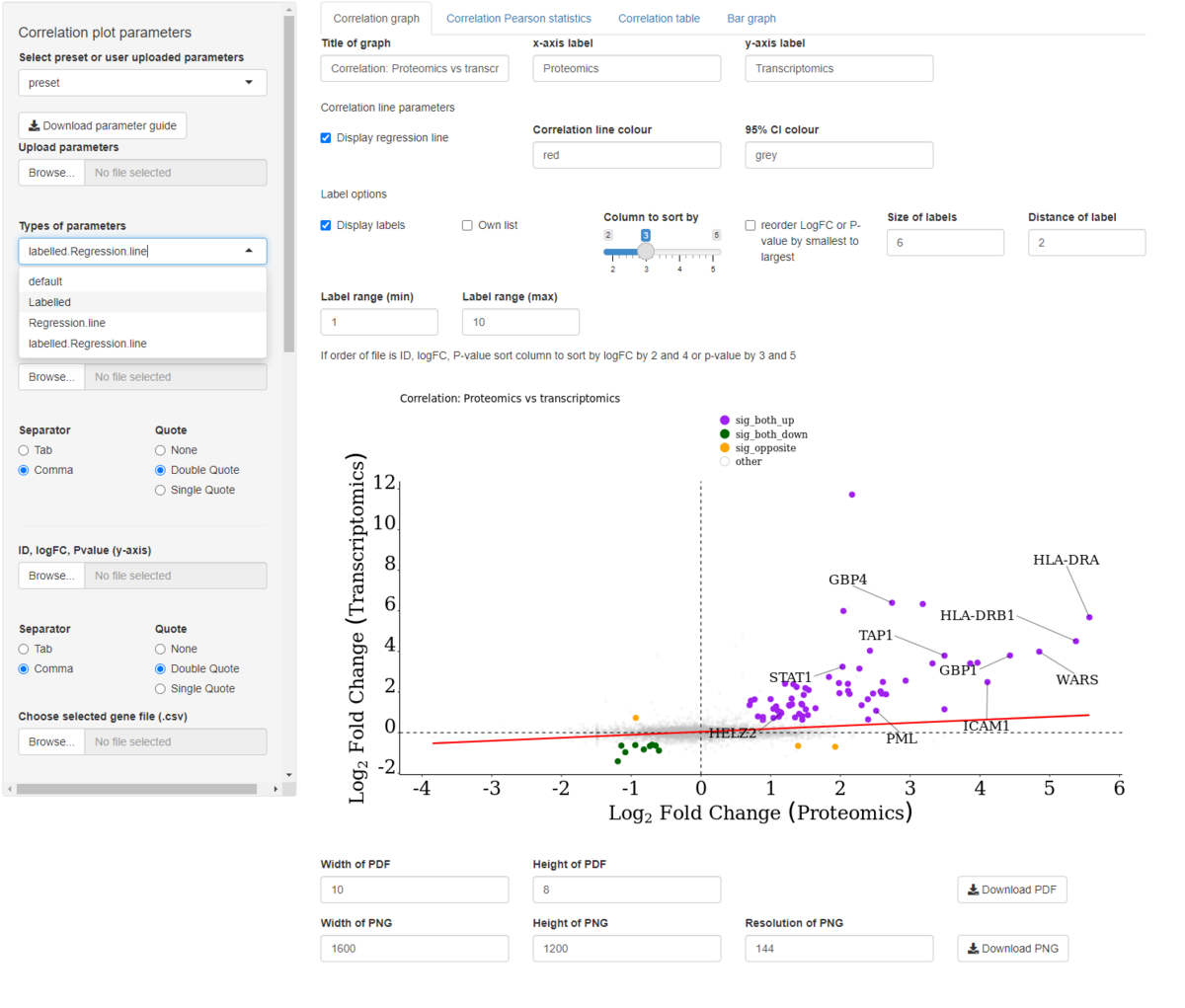Click the sidebar vertical scrollbar
The width and height of the screenshot is (1185, 1008).
pyautogui.click(x=288, y=185)
